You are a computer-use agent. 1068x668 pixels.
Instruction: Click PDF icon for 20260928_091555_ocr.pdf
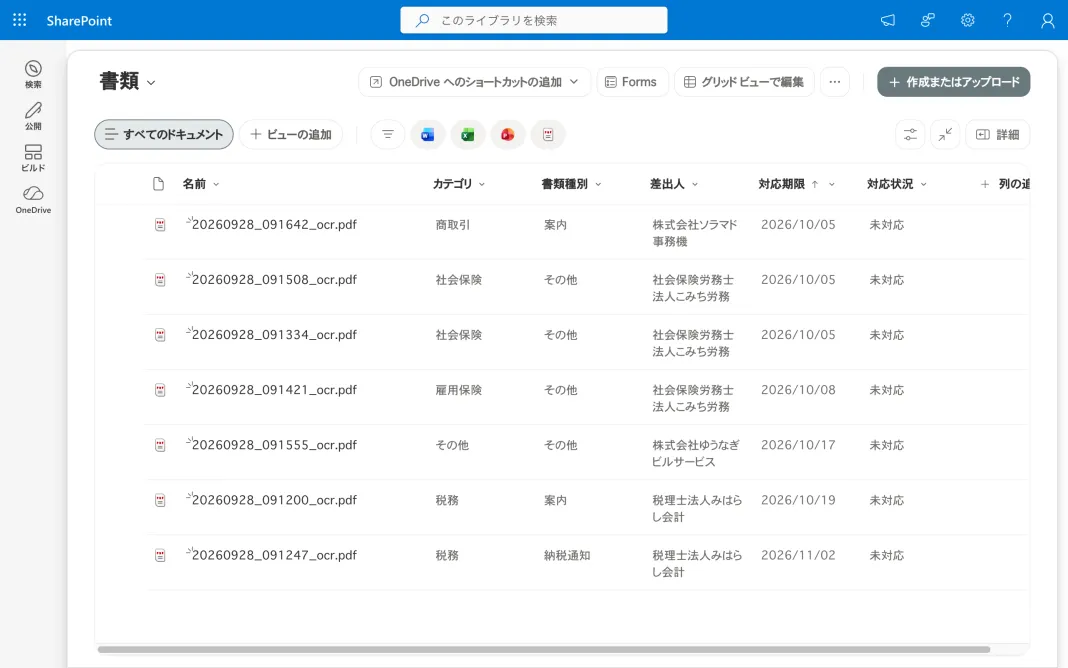160,445
